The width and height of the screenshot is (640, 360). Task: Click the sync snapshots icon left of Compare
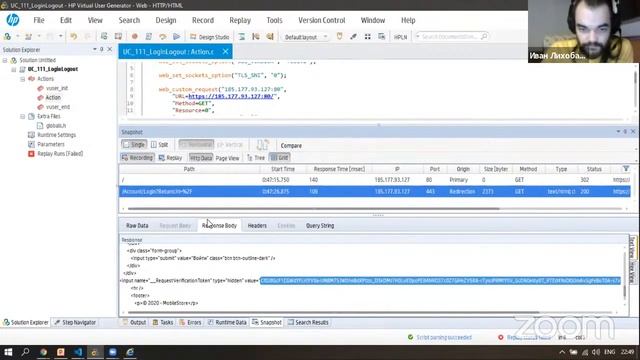[x=262, y=145]
